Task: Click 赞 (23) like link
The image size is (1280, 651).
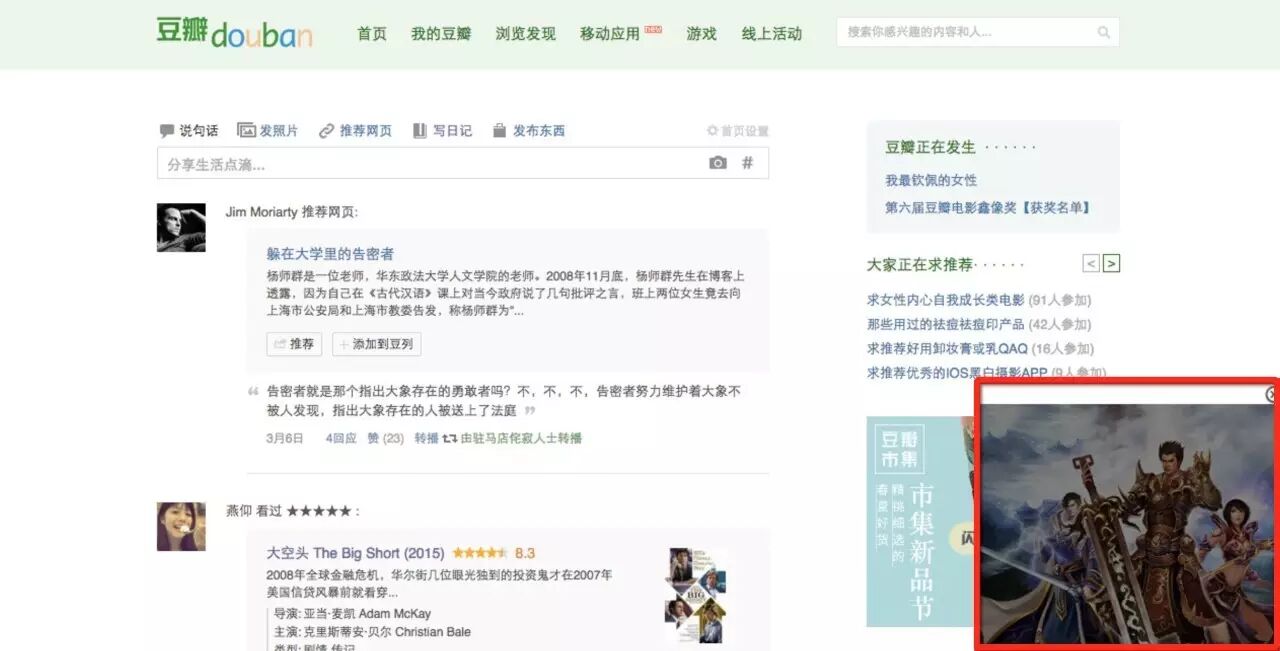Action: (386, 438)
